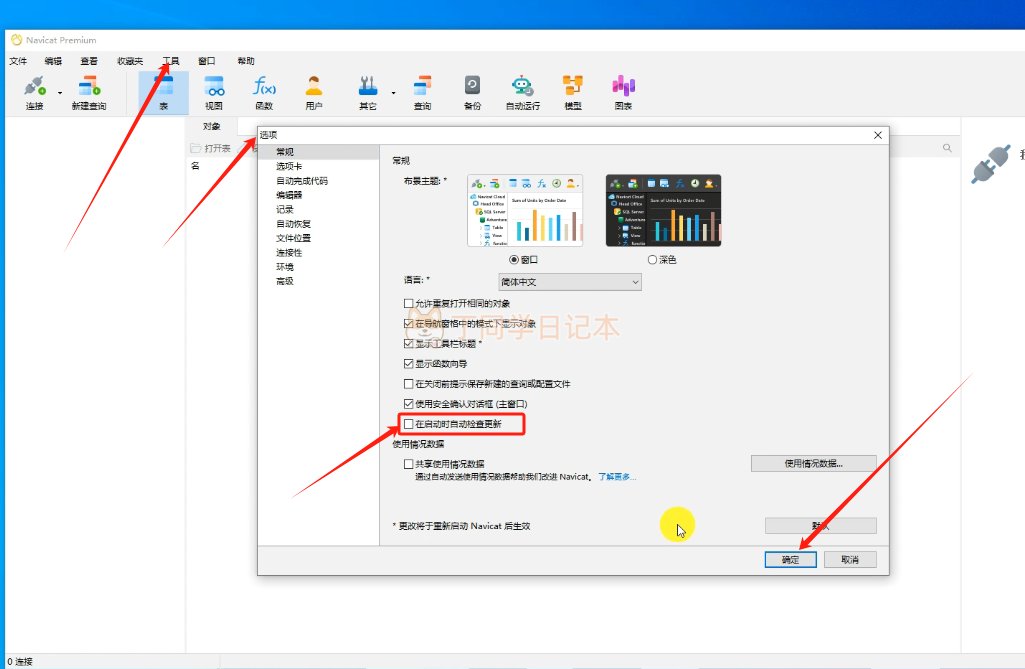Open the 工具 tools menu
Image resolution: width=1025 pixels, height=669 pixels.
click(171, 61)
